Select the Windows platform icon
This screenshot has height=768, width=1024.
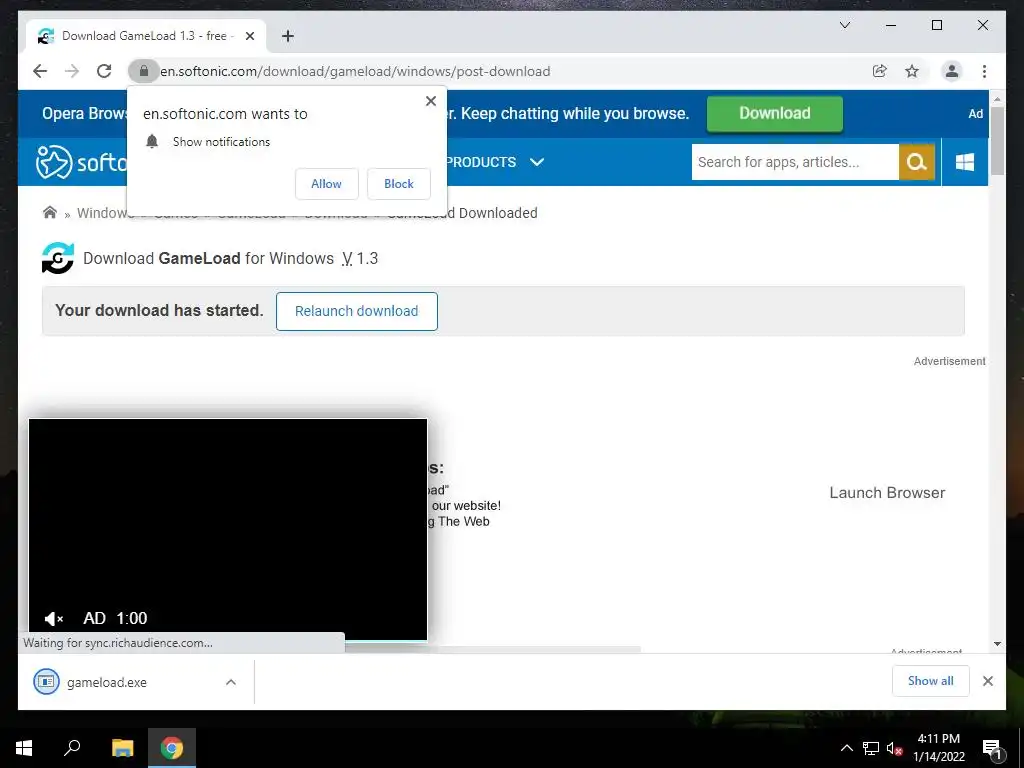click(x=965, y=162)
